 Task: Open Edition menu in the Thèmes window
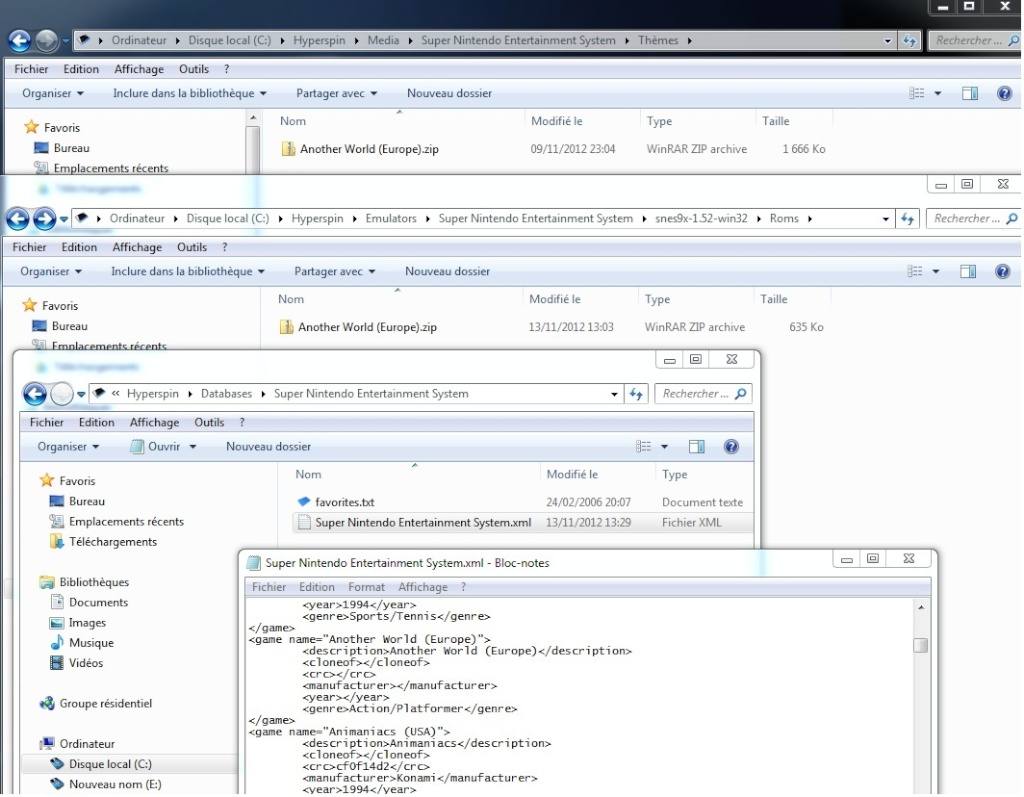click(81, 69)
